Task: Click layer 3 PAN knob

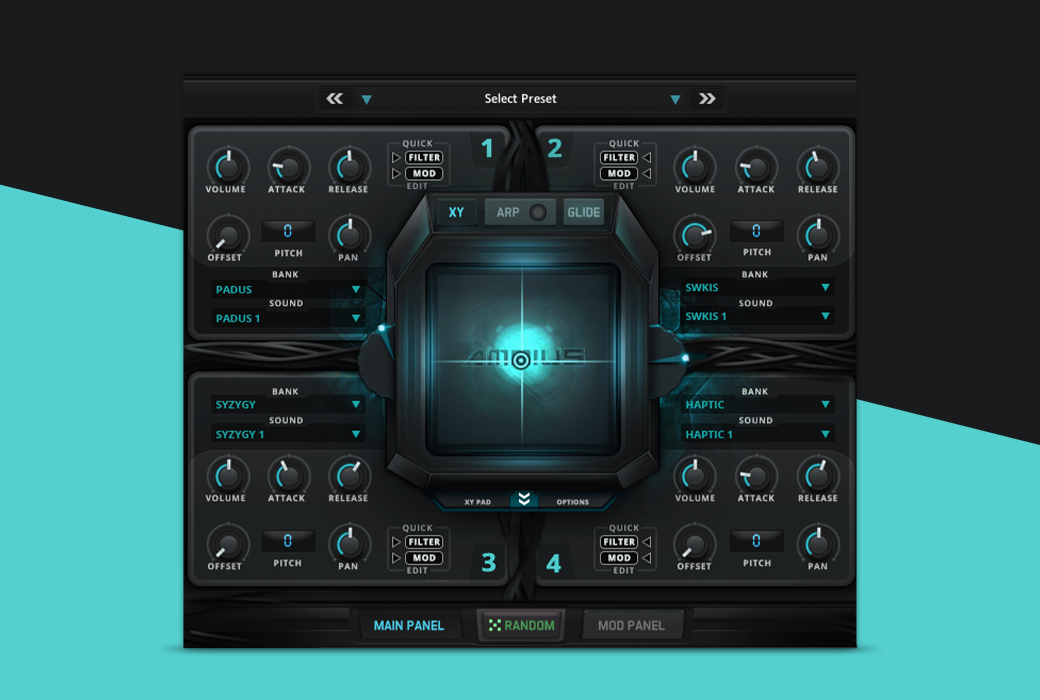Action: (x=350, y=544)
